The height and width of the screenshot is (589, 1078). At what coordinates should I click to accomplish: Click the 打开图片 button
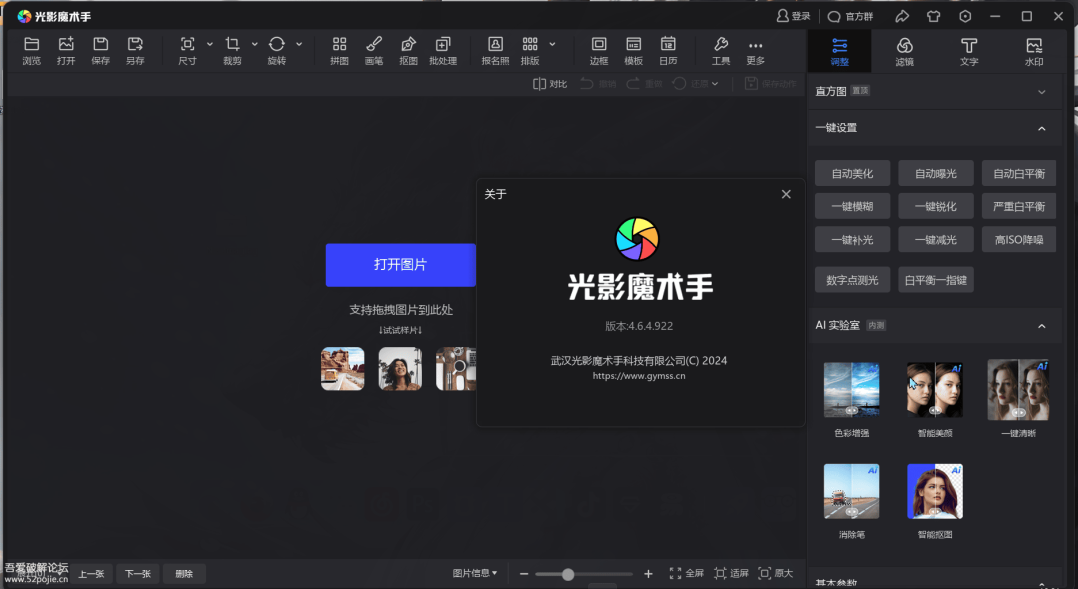pos(401,265)
